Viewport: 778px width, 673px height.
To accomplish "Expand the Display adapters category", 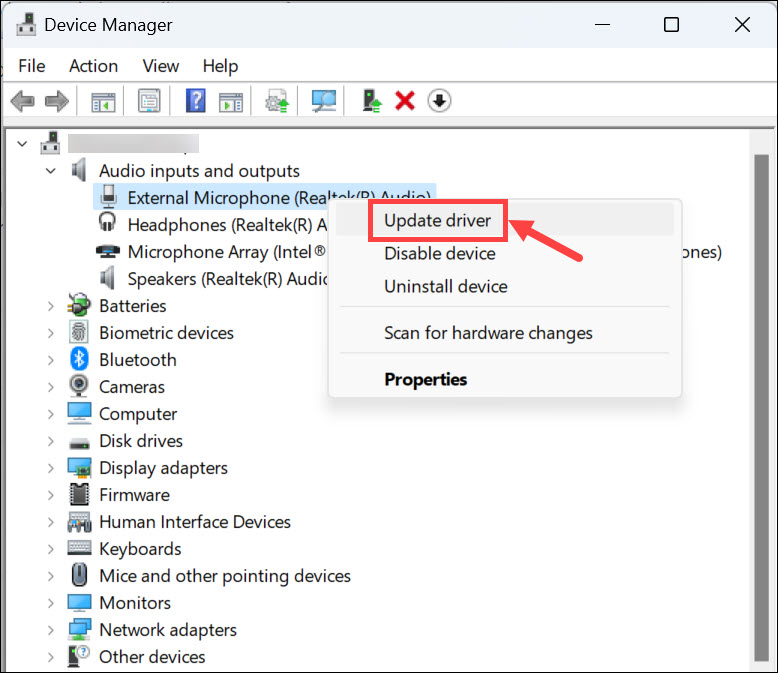I will pyautogui.click(x=50, y=468).
